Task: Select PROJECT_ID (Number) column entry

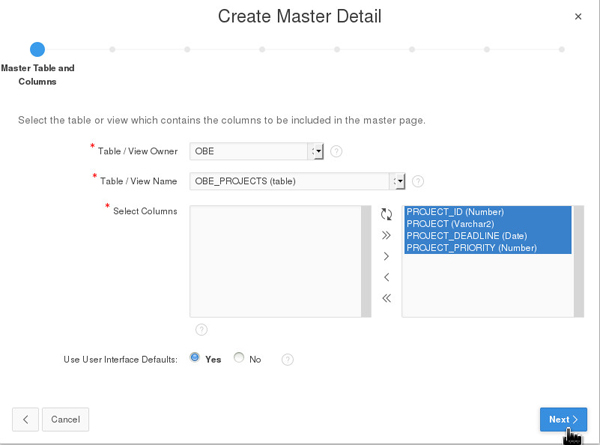Action: [x=455, y=212]
